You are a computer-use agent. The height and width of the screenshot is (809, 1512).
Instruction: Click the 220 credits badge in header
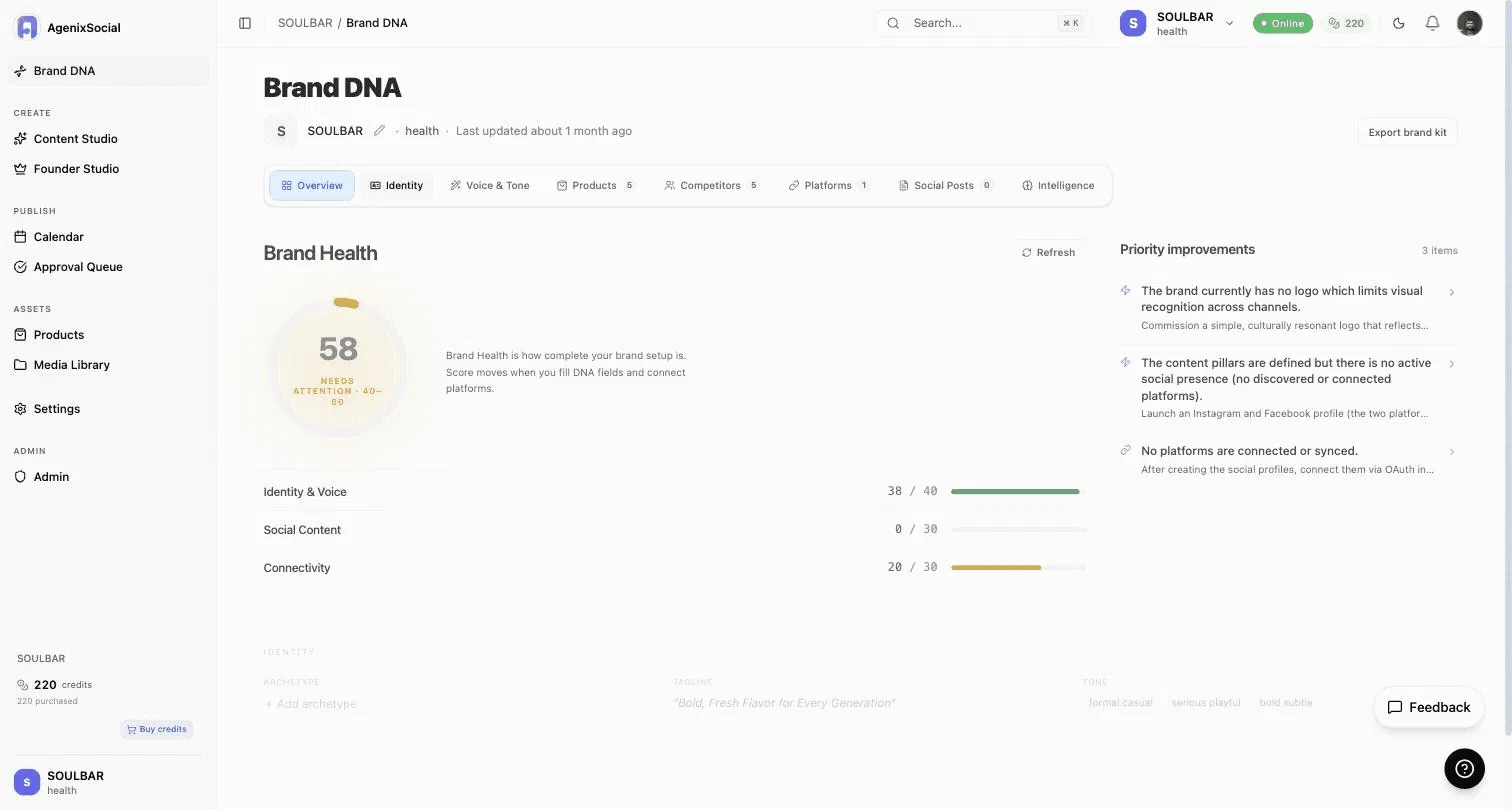click(1346, 23)
